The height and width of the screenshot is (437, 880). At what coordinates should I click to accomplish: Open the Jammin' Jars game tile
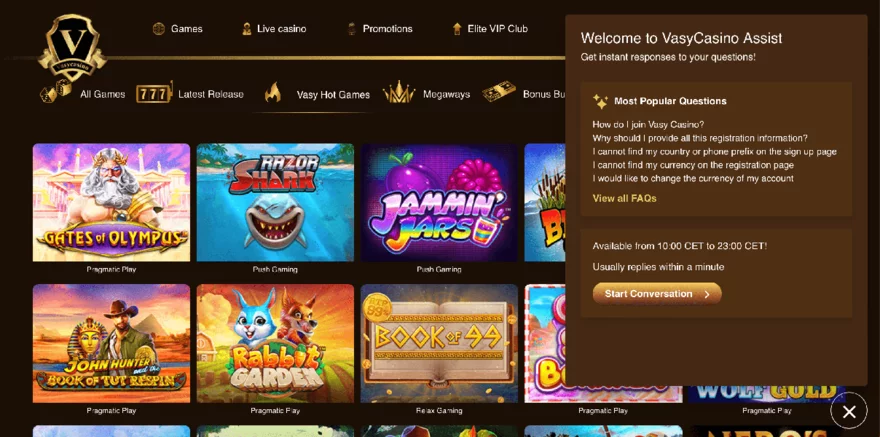439,203
